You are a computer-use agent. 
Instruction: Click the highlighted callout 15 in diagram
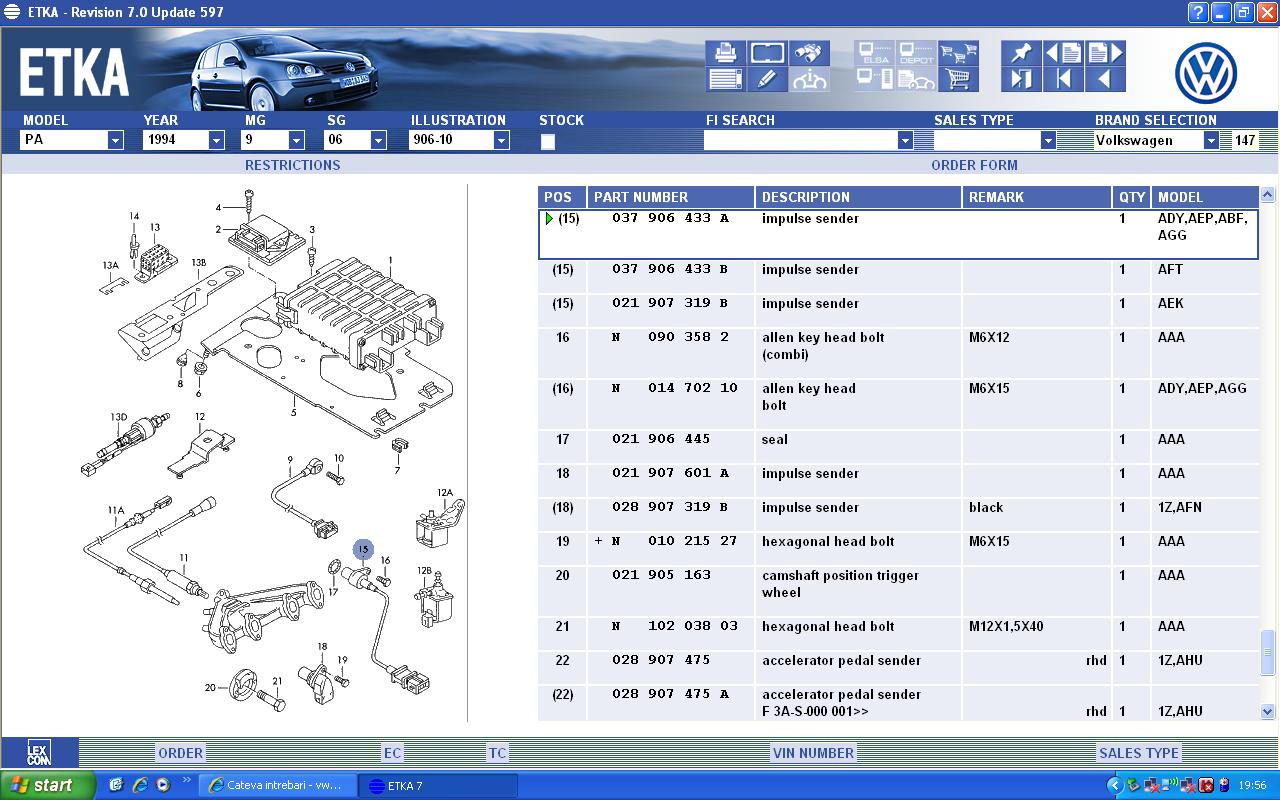[x=363, y=549]
